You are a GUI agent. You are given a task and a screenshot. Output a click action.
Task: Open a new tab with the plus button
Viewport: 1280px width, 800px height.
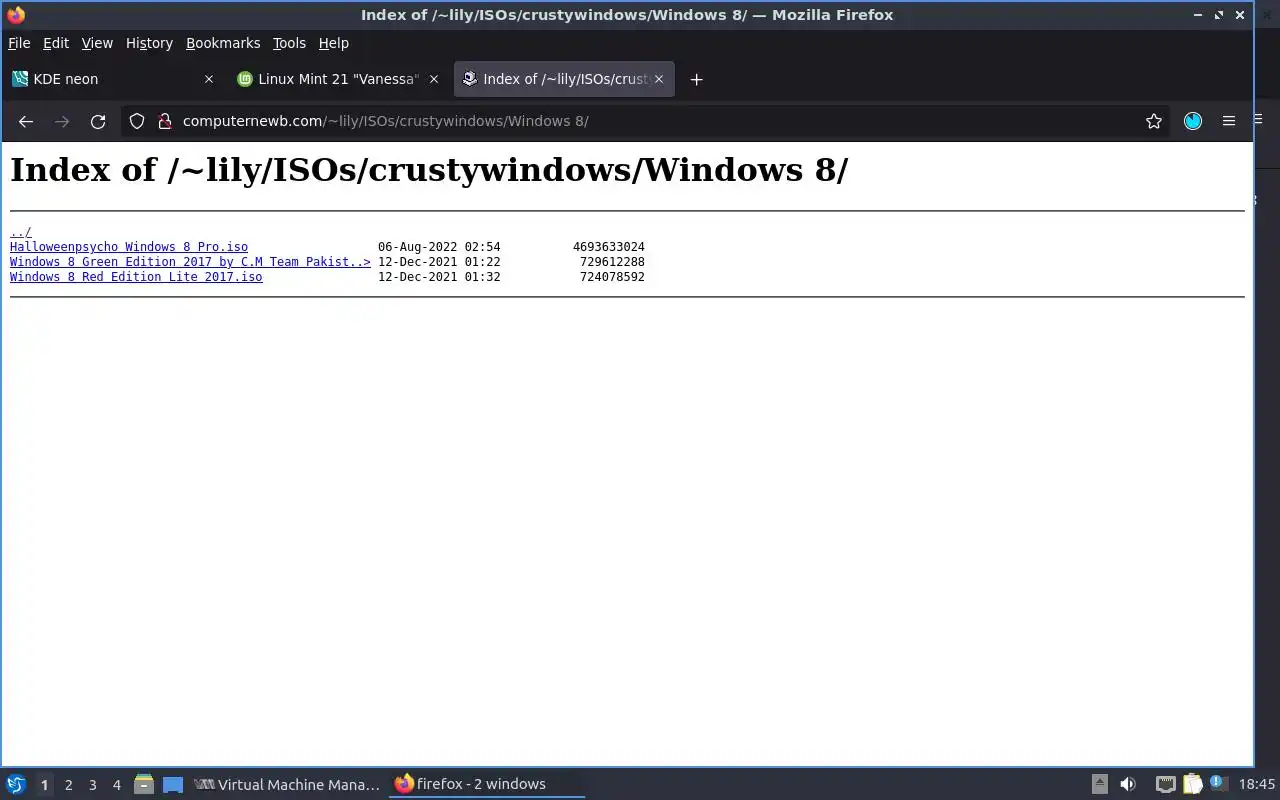pyautogui.click(x=697, y=79)
